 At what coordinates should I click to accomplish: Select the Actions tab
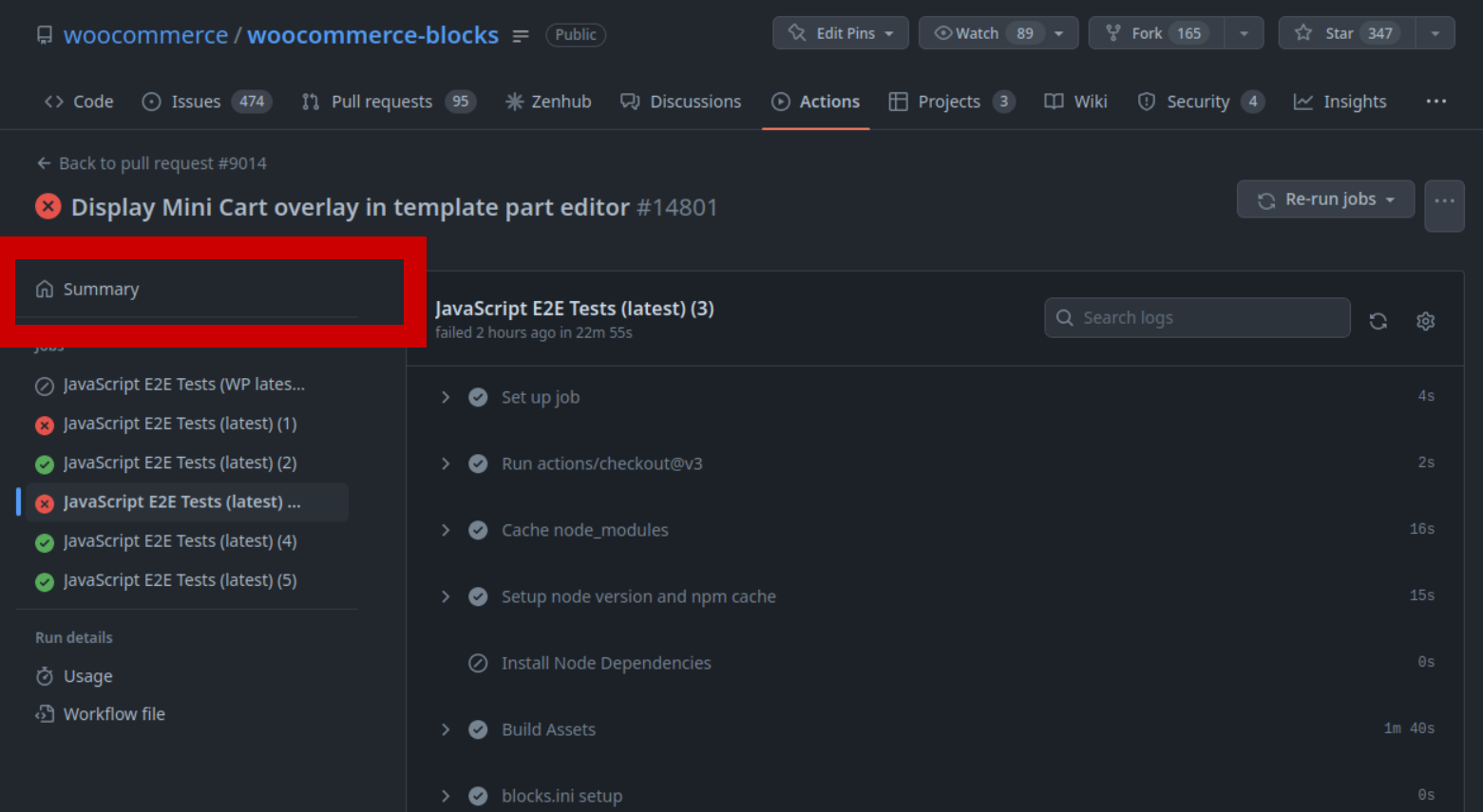(x=816, y=102)
